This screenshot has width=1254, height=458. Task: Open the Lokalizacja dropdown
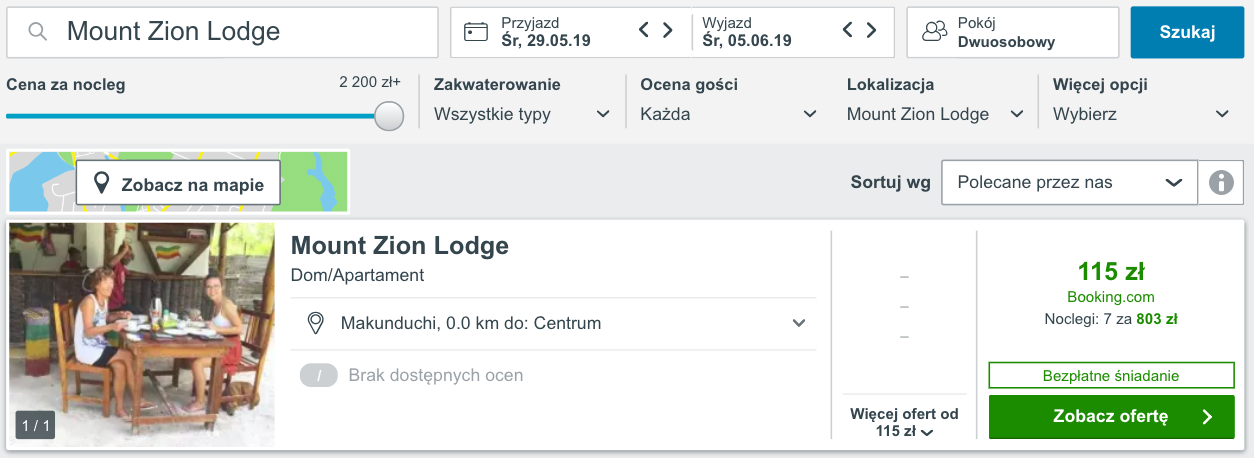pos(936,114)
